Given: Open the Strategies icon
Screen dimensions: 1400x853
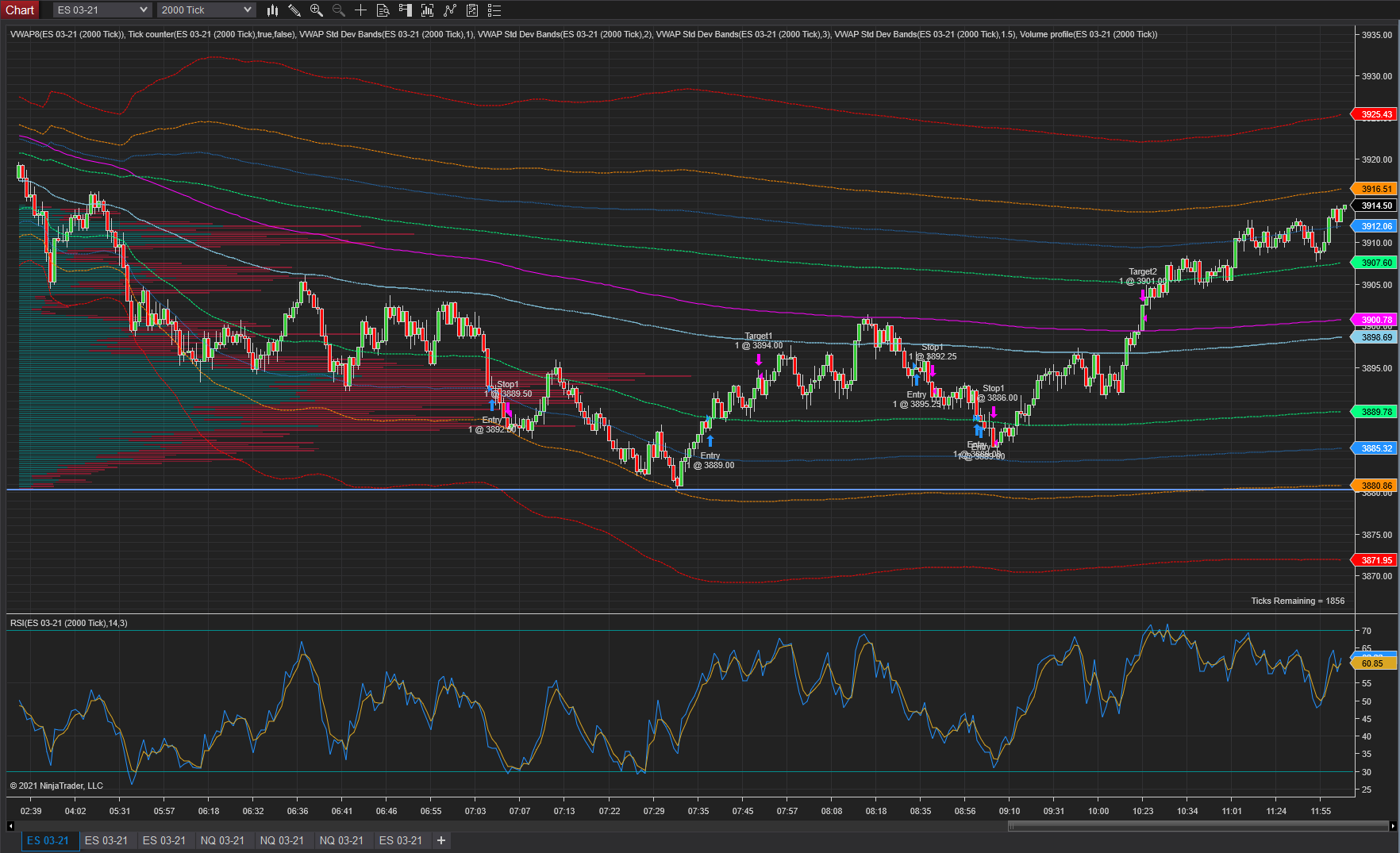Looking at the screenshot, I should 472,10.
